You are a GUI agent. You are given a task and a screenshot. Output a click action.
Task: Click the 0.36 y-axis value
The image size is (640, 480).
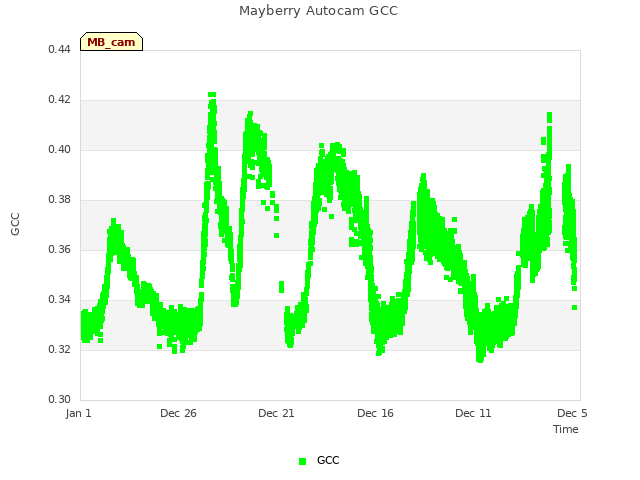(x=60, y=249)
